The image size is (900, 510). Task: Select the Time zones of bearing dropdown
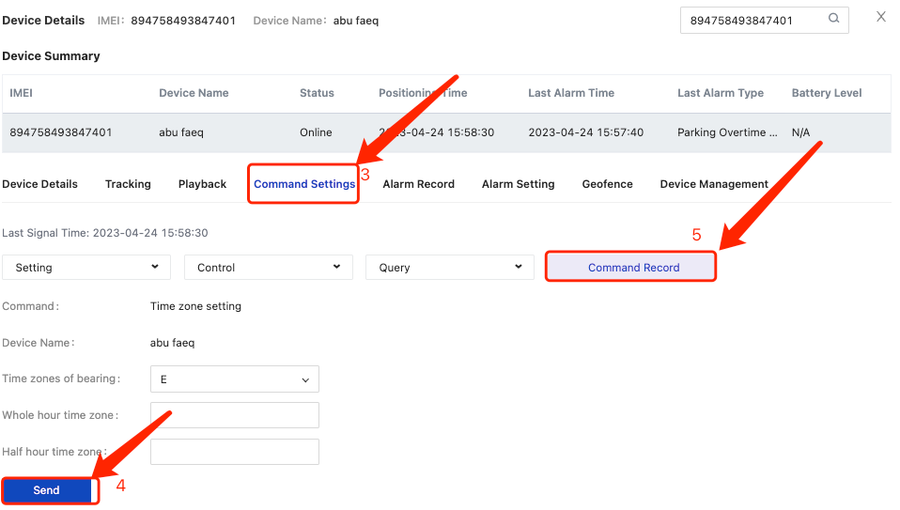click(234, 379)
